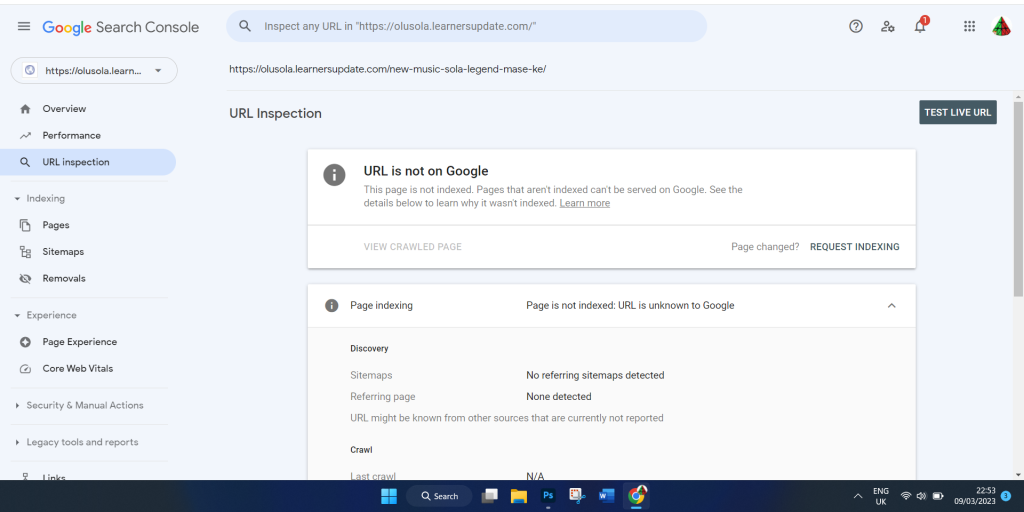Click the TEST LIVE URL button

pyautogui.click(x=958, y=112)
